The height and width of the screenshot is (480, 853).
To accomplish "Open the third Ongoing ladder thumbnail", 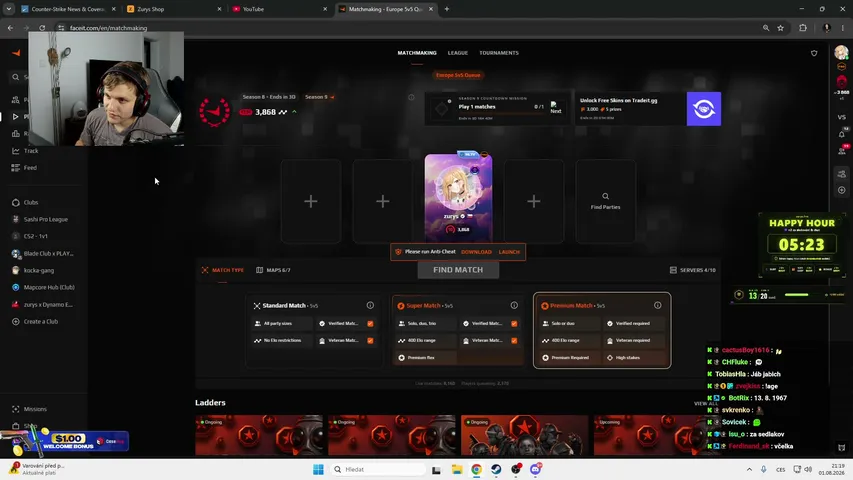I will coord(524,435).
